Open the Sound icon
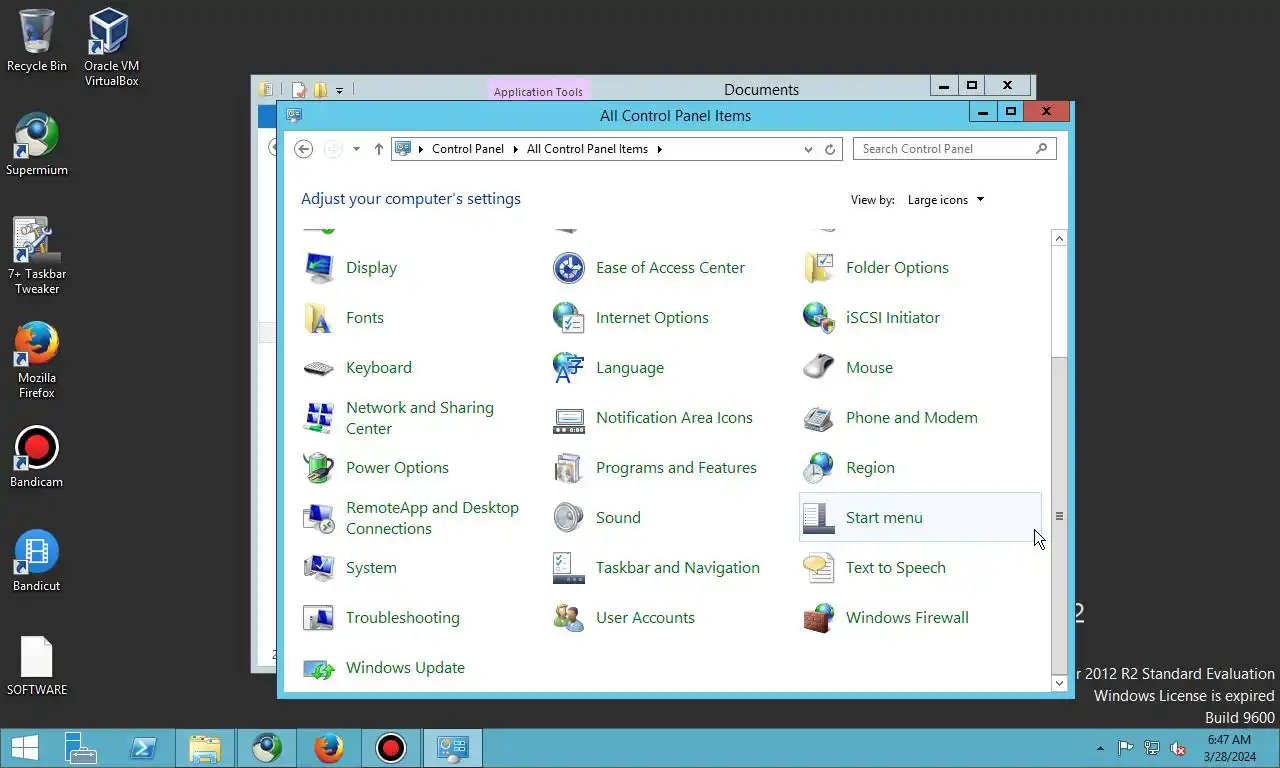Screen dimensions: 1280x768 tap(569, 518)
